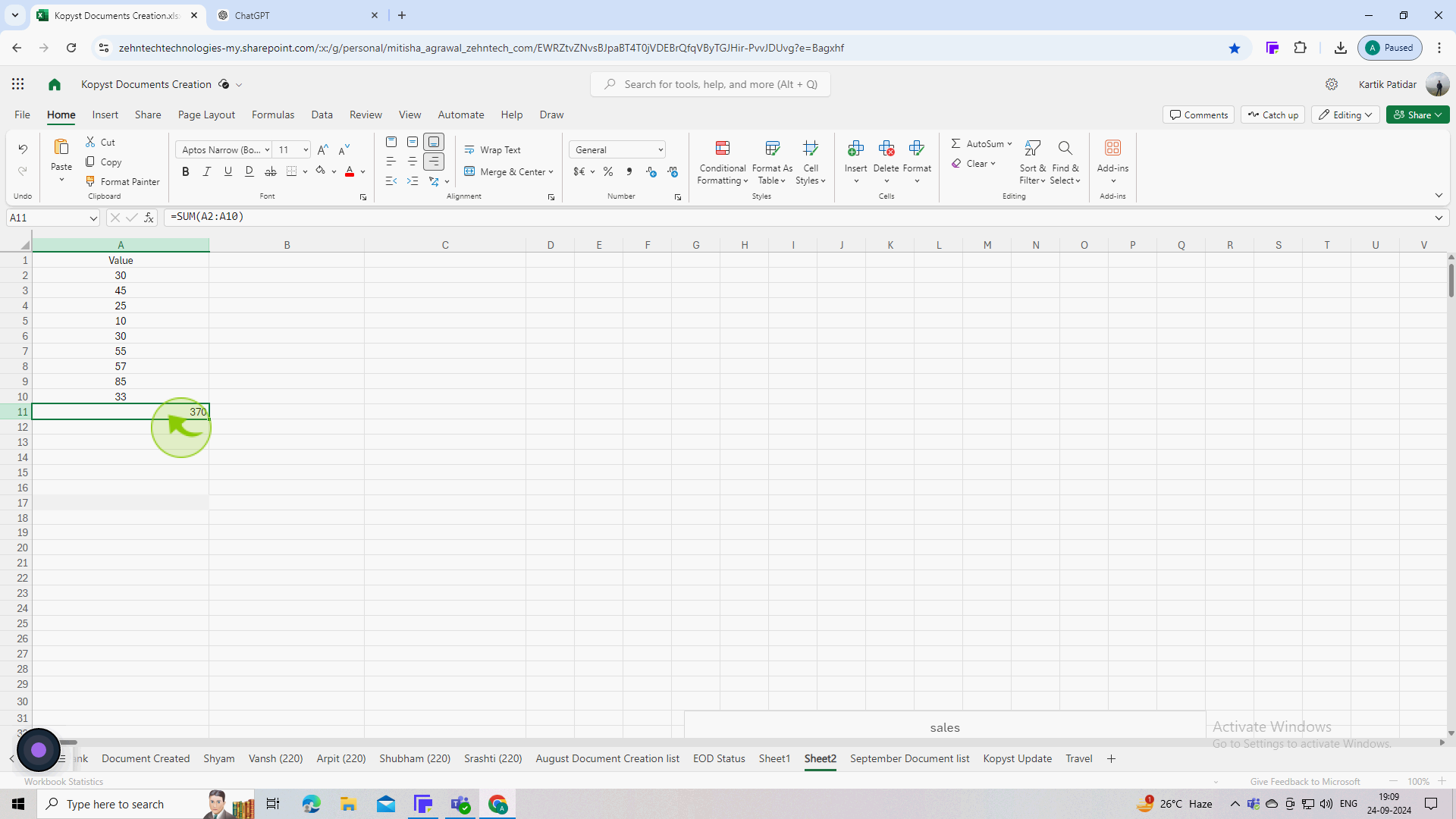Apply cell borders icon
This screenshot has height=819, width=1456.
[x=292, y=171]
